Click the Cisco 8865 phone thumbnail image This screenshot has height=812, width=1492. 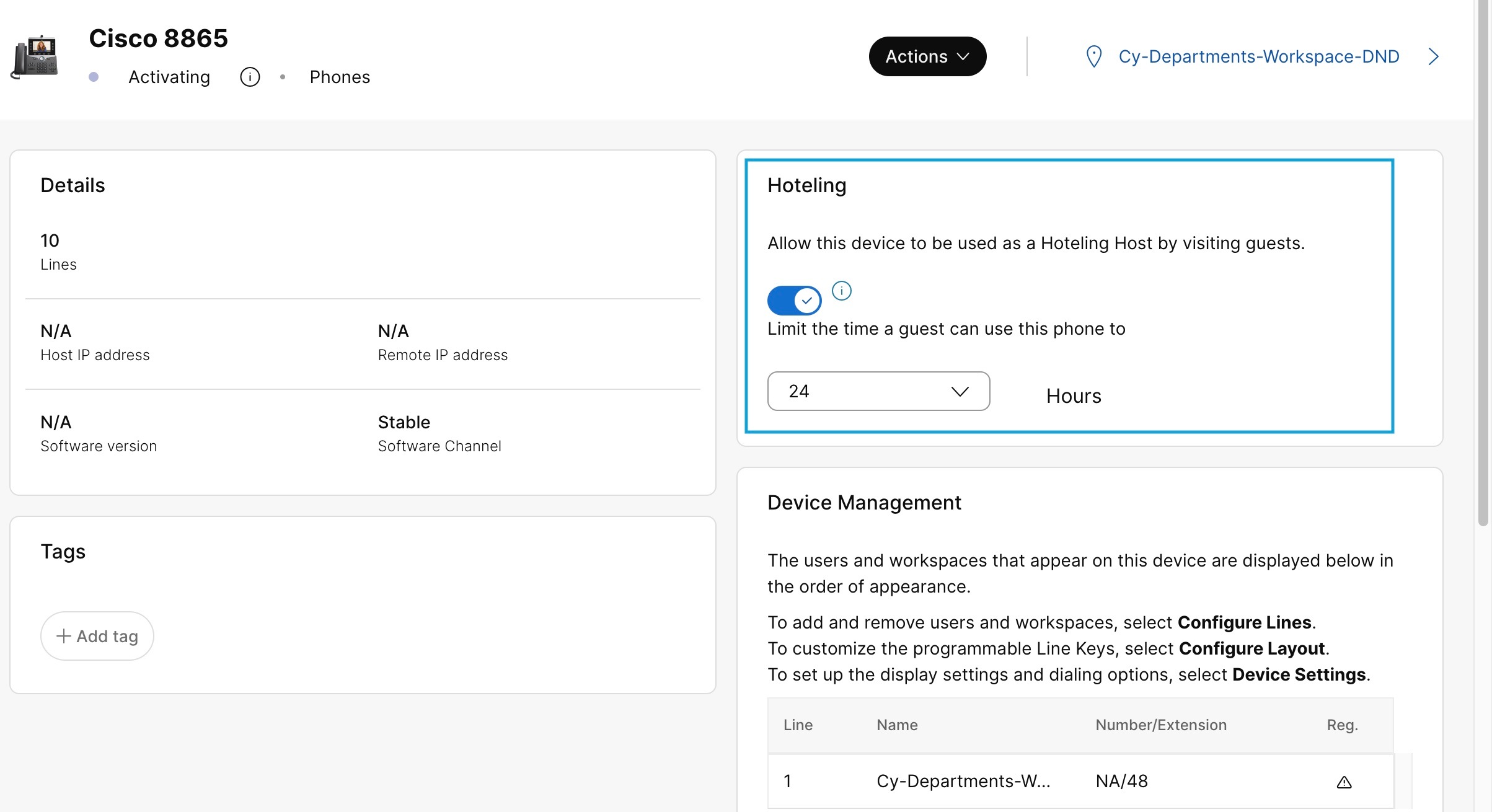35,56
